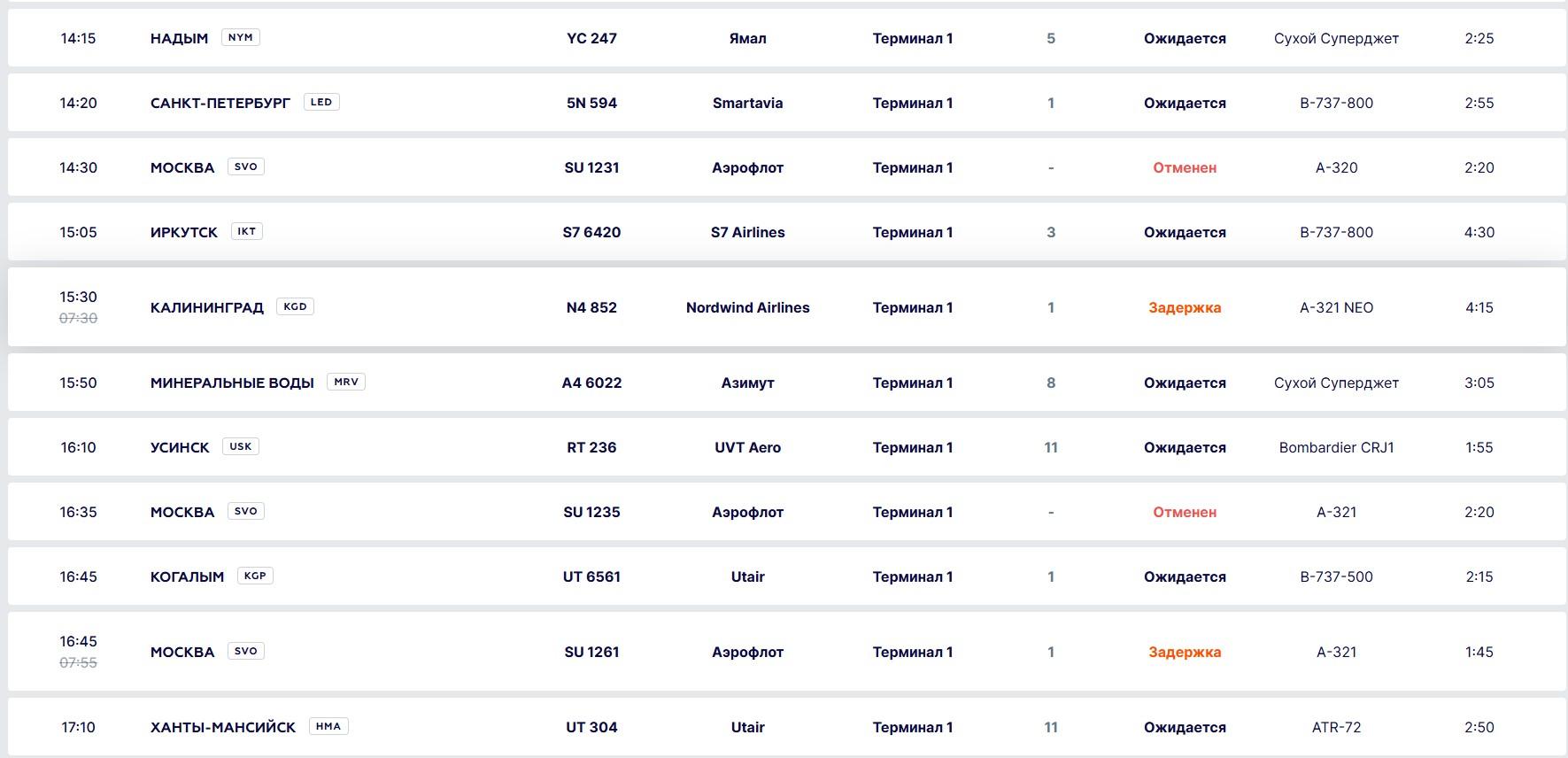Click the MRV badge for Минеральные Воды
Viewport: 1568px width, 758px height.
pos(346,383)
